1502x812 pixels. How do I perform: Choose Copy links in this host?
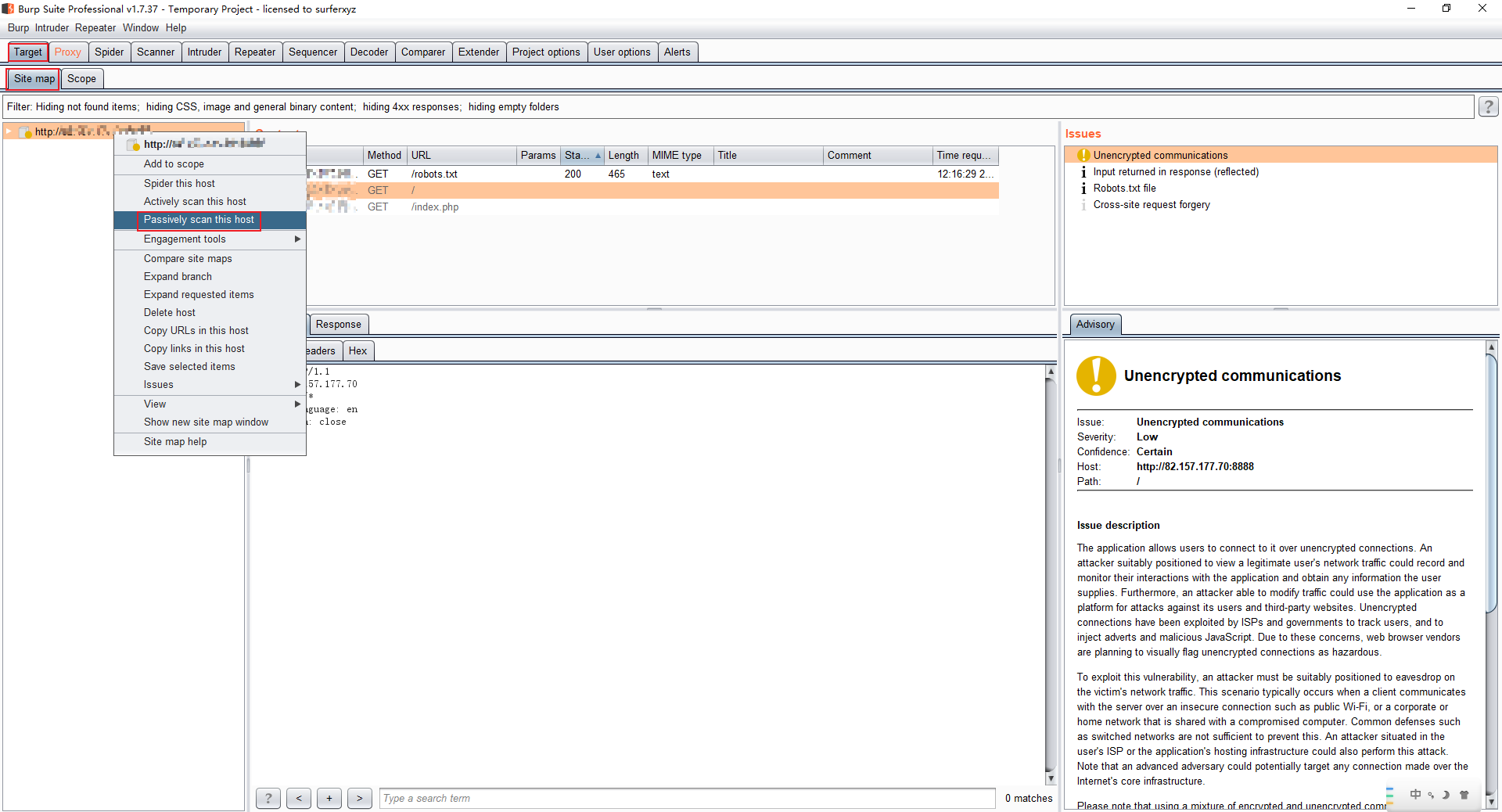(x=210, y=348)
